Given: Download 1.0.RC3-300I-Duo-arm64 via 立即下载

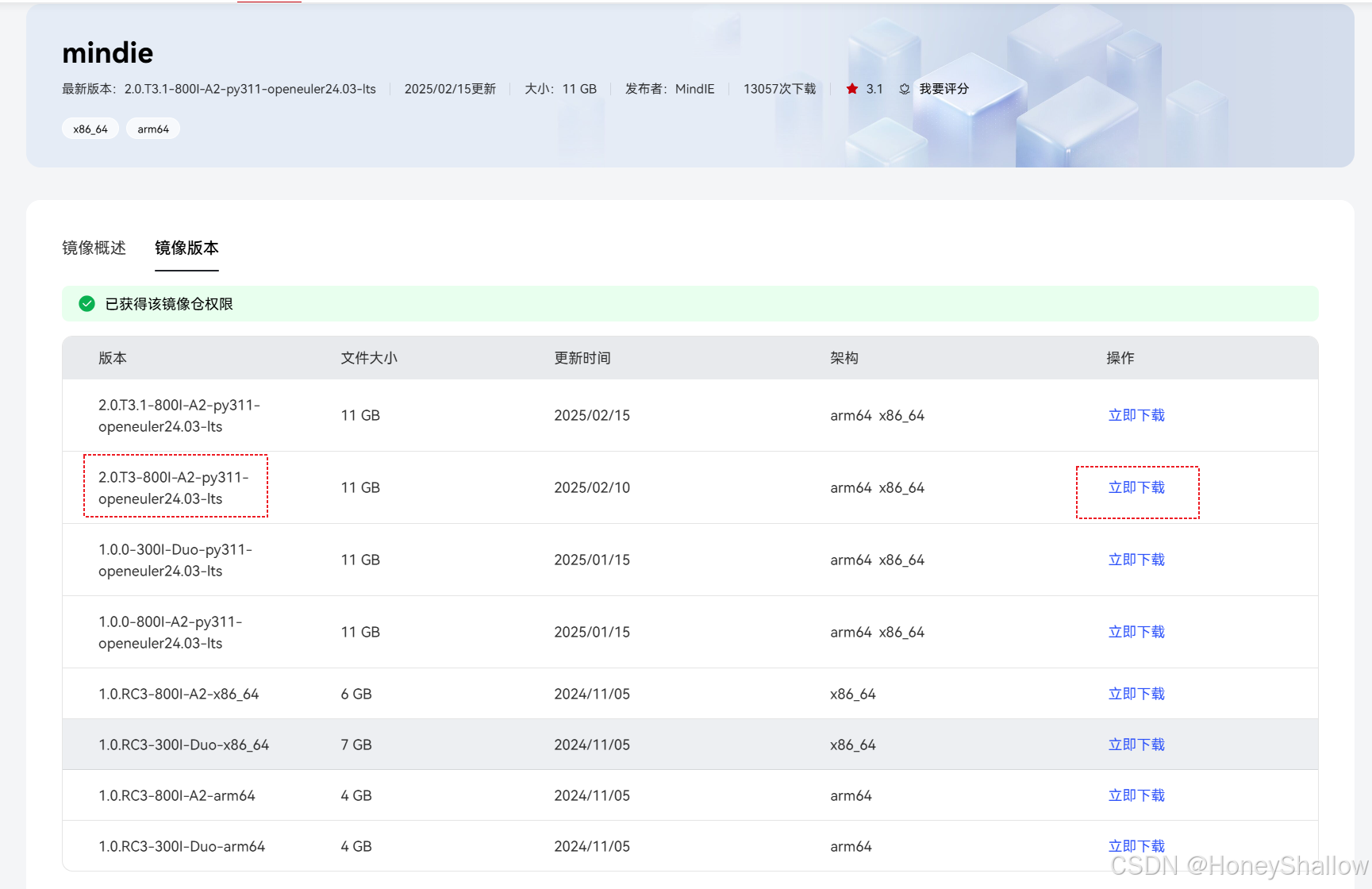Looking at the screenshot, I should 1136,846.
